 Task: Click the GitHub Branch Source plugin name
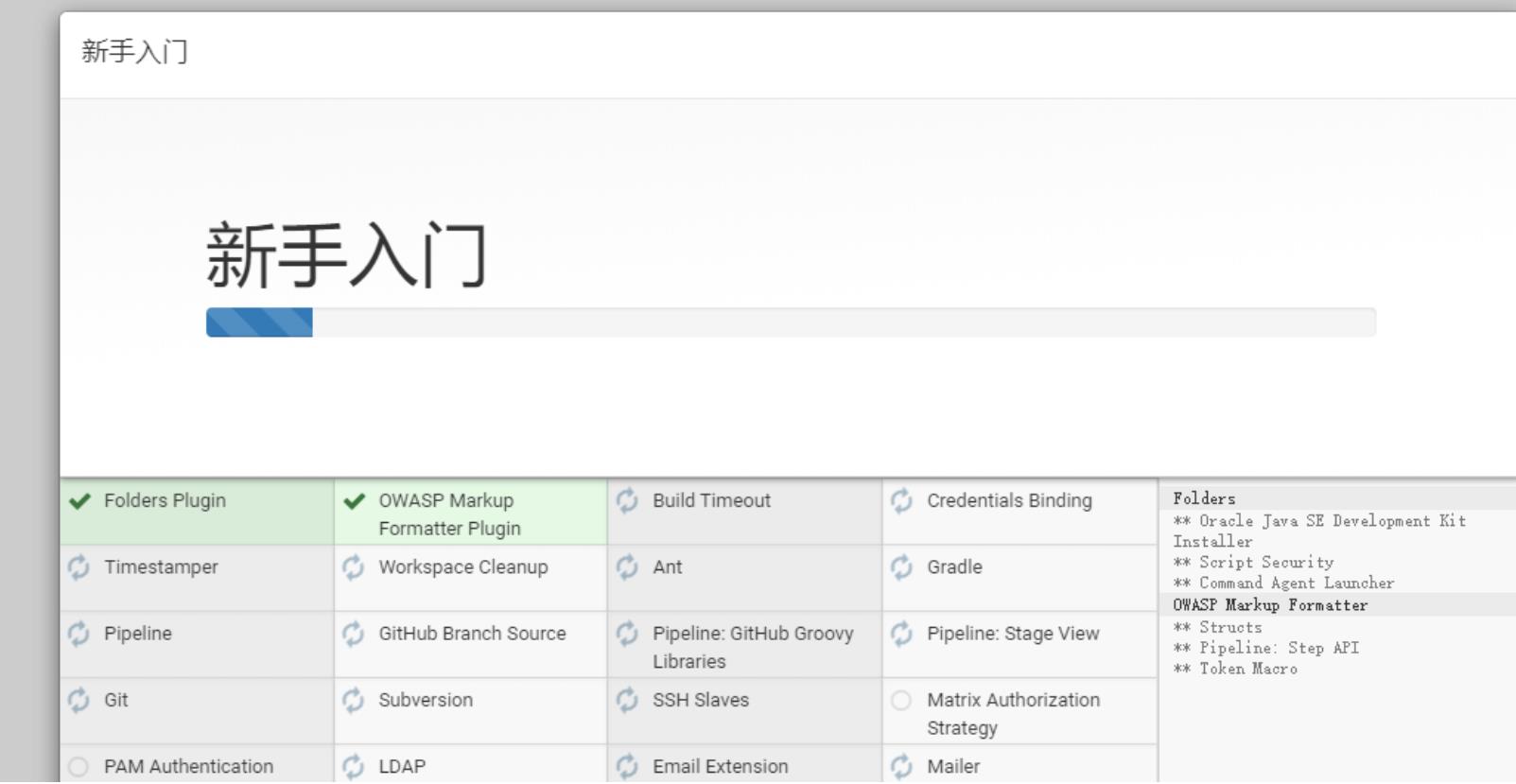[x=472, y=634]
